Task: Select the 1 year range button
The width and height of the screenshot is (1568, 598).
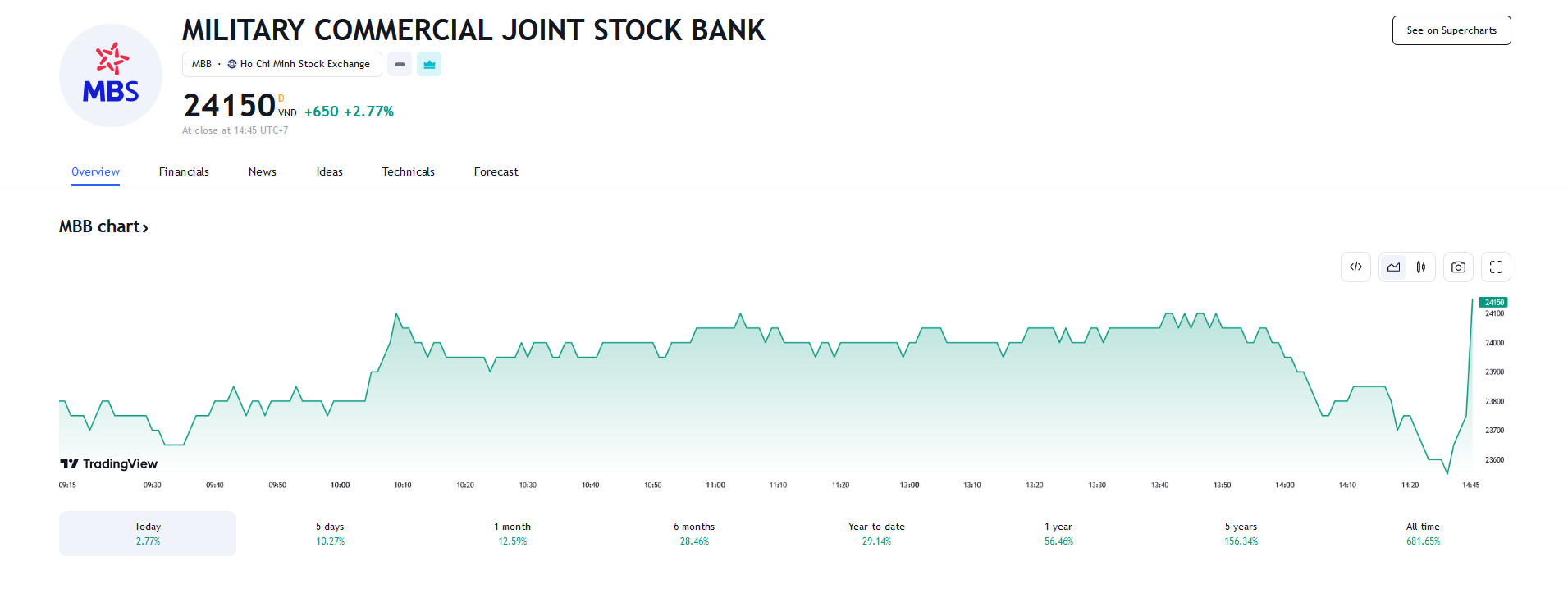Action: pyautogui.click(x=1058, y=533)
